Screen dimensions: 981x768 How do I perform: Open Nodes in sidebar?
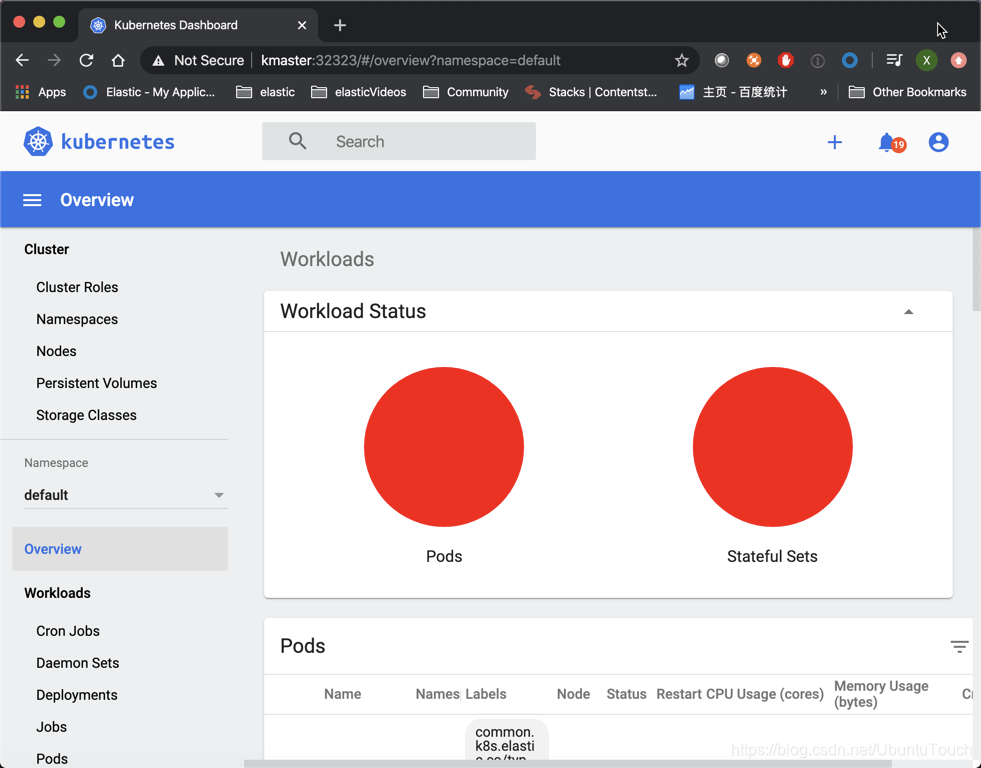pyautogui.click(x=56, y=351)
